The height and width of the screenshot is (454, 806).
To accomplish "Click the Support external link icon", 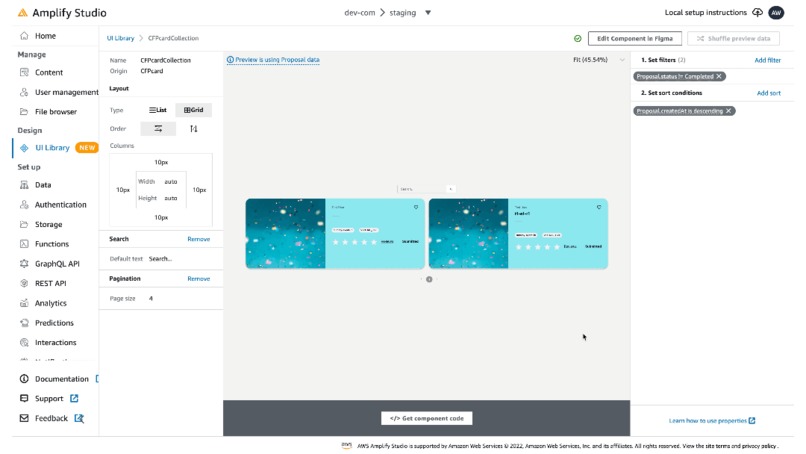I will 74,398.
